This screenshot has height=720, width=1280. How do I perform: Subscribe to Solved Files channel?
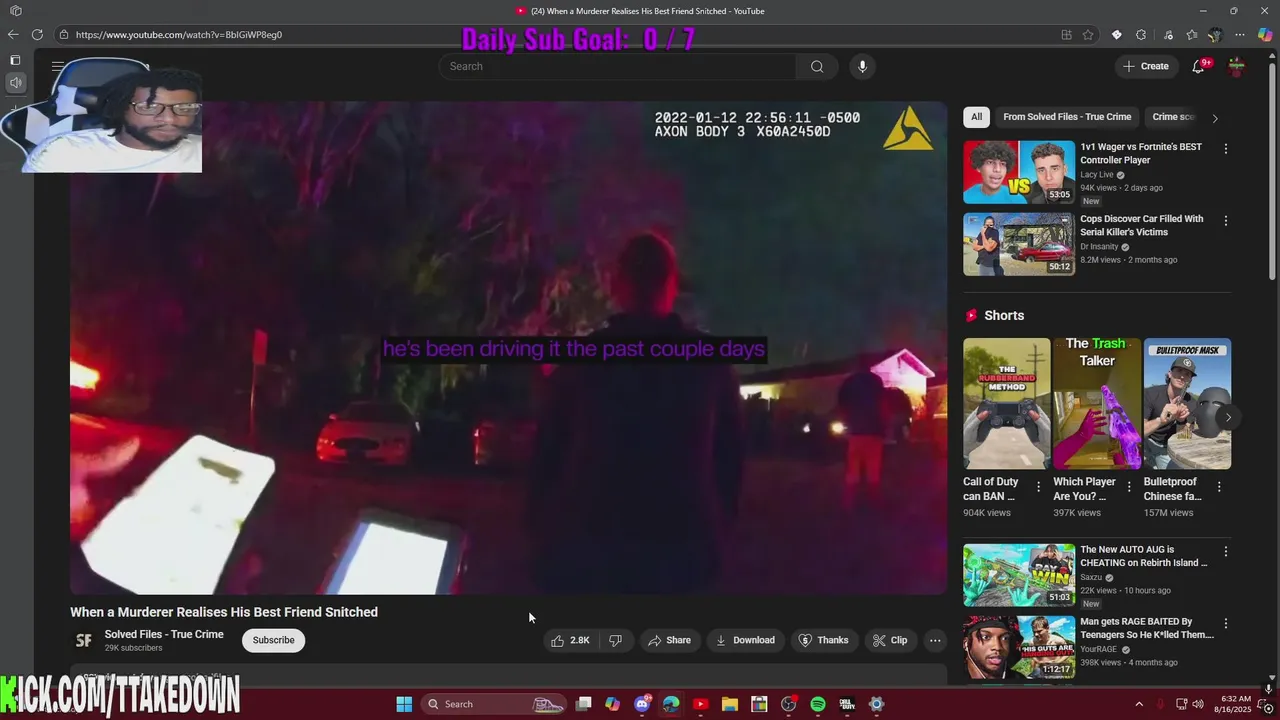click(273, 640)
